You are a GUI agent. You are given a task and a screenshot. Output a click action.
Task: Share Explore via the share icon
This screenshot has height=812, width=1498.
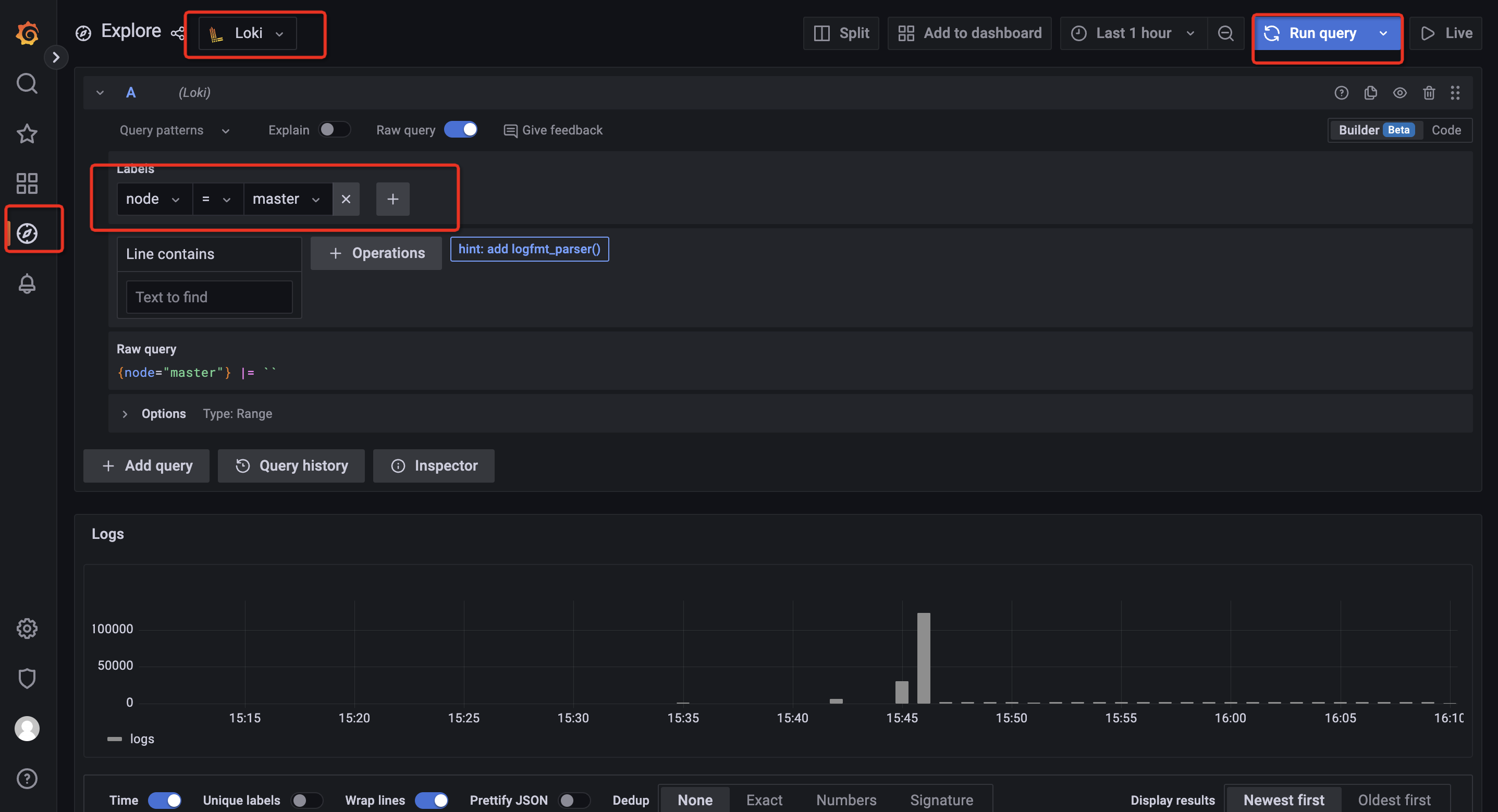177,33
